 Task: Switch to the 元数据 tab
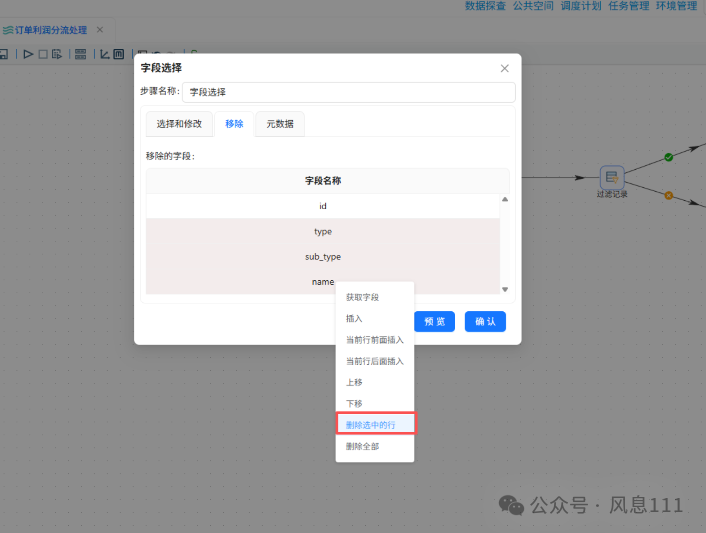click(x=280, y=124)
